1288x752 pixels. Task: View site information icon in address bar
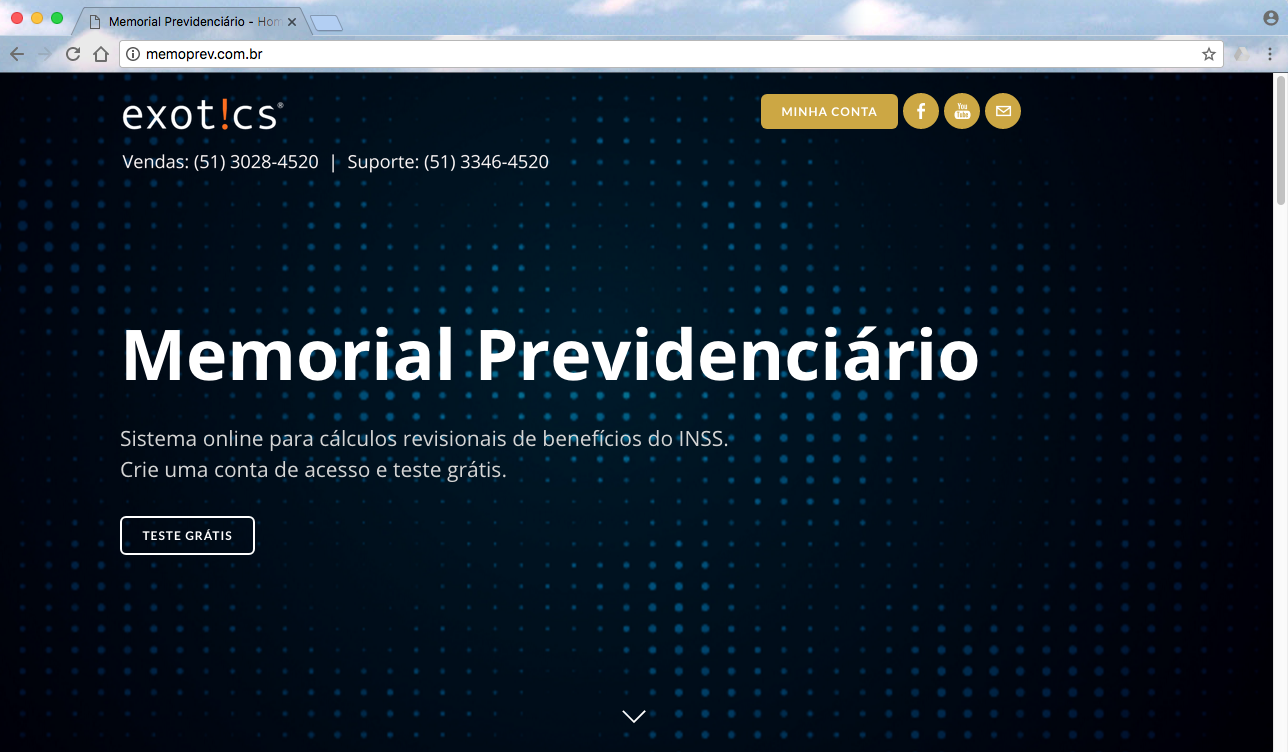click(x=133, y=54)
